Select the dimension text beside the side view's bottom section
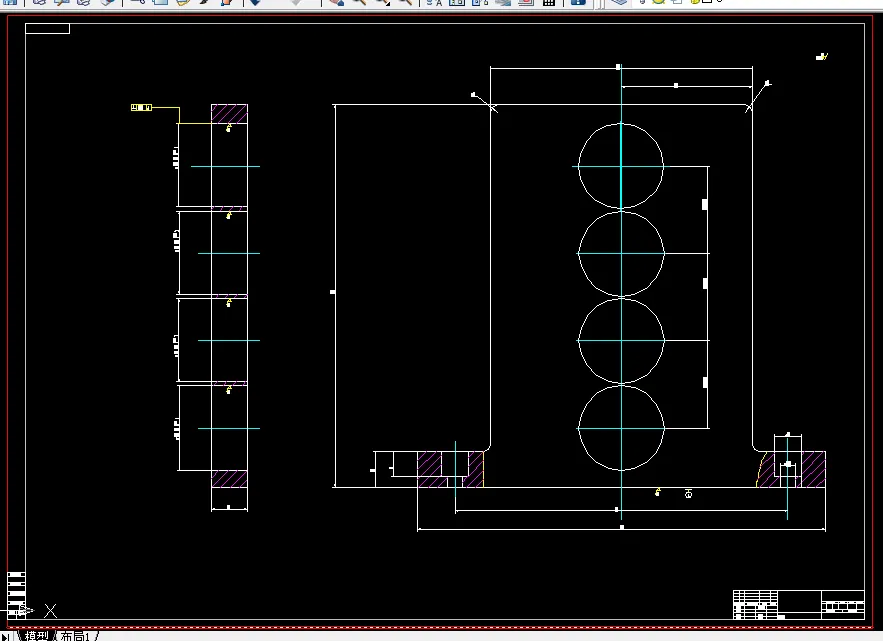This screenshot has height=641, width=883. (176, 429)
